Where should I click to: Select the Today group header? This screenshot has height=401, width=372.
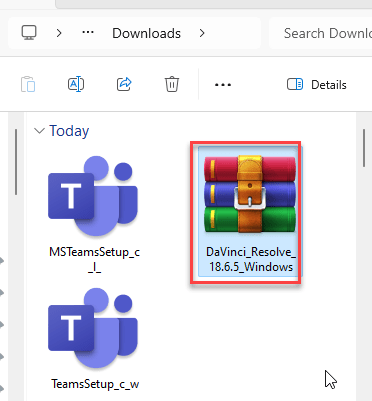69,131
